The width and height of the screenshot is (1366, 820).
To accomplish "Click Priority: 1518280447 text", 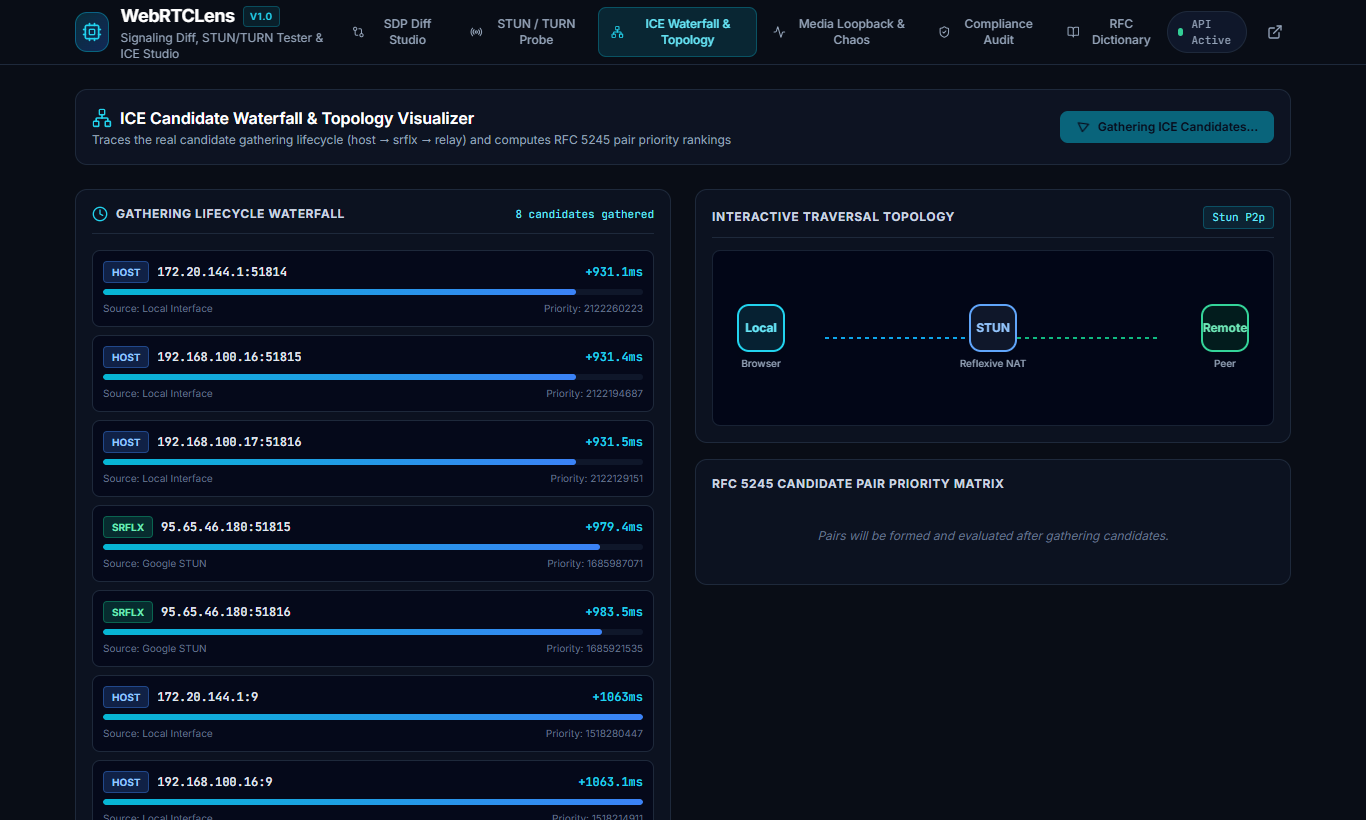I will coord(594,734).
